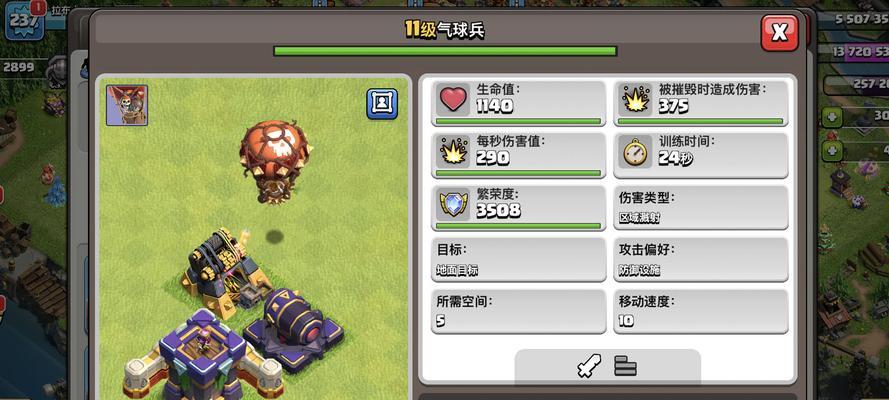Tap the explosion icon beside 被摧毁时造成伤害
The height and width of the screenshot is (400, 889).
(x=634, y=99)
